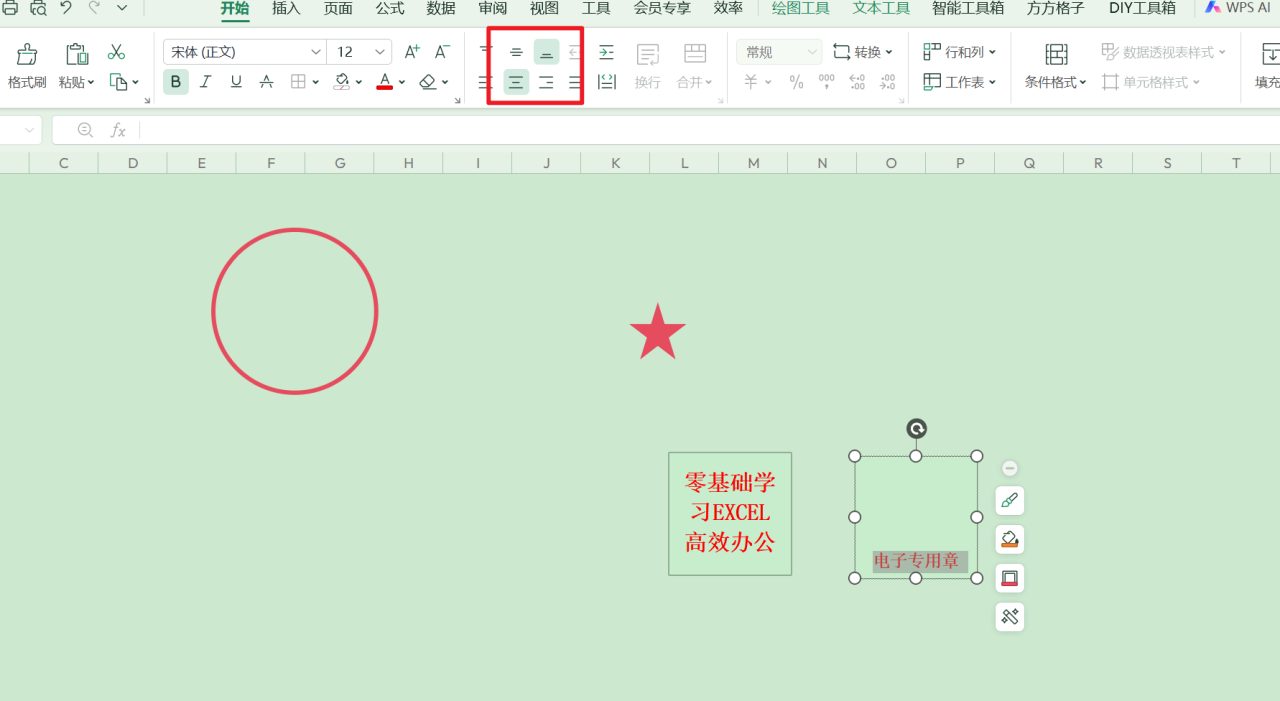Click the print icon
The image size is (1280, 701).
point(9,8)
